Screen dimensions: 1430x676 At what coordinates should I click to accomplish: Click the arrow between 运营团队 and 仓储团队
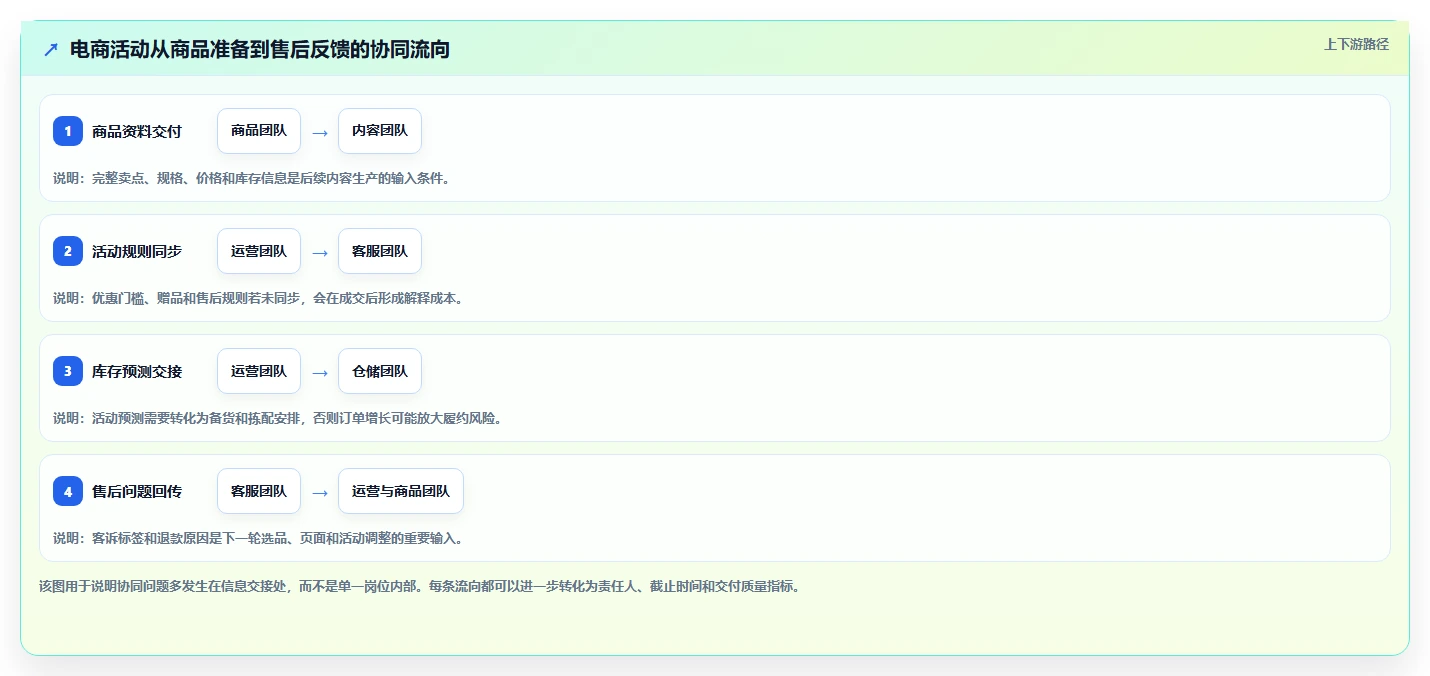point(319,372)
